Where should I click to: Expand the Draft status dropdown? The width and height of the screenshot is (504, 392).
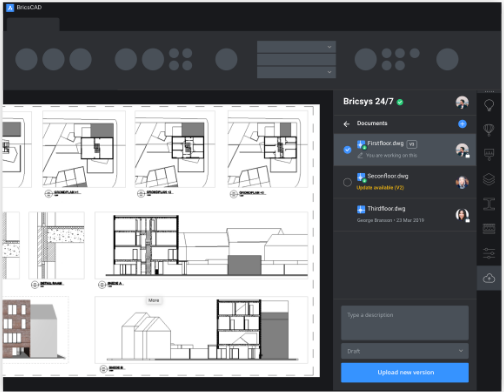pos(405,351)
